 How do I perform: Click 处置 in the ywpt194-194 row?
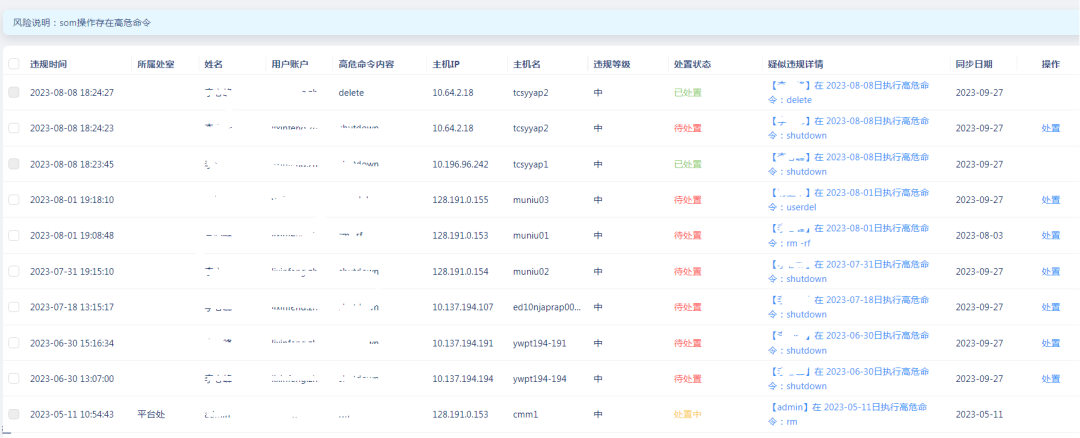click(1050, 379)
